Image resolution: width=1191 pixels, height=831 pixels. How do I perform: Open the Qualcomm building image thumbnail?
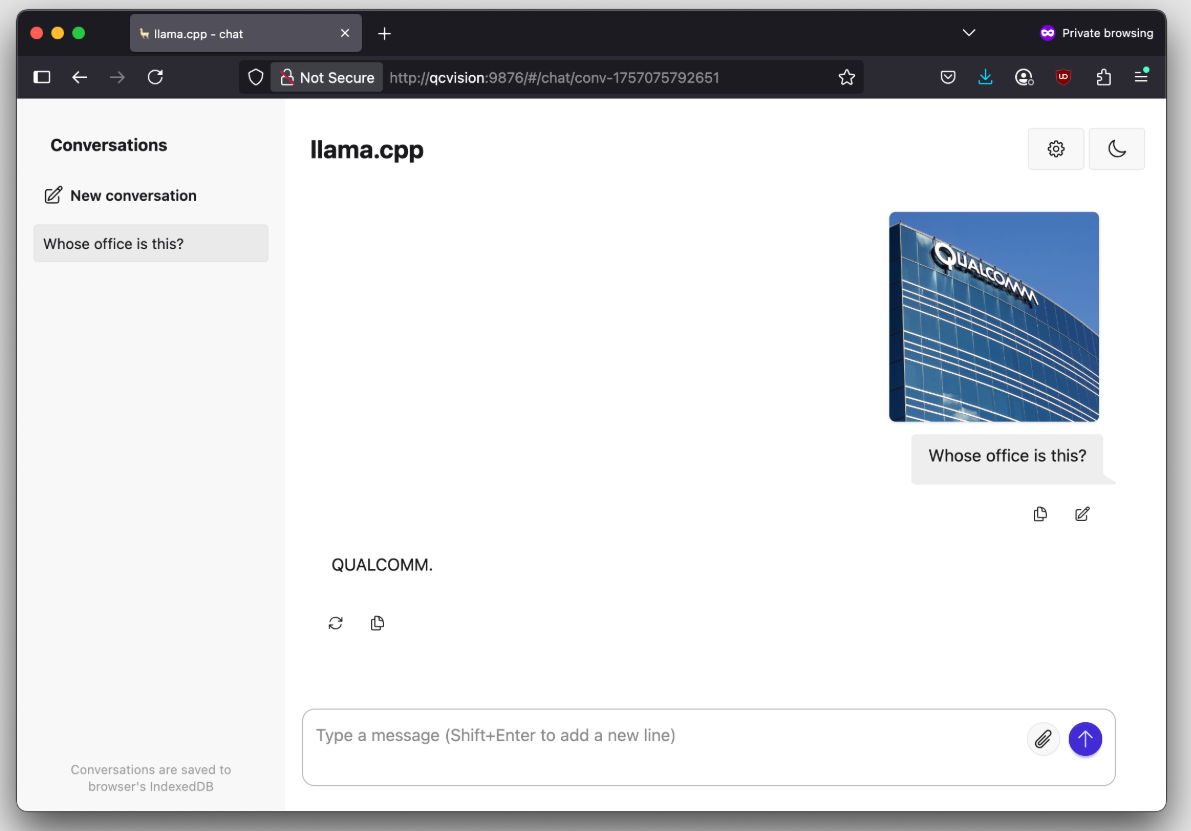(x=994, y=316)
